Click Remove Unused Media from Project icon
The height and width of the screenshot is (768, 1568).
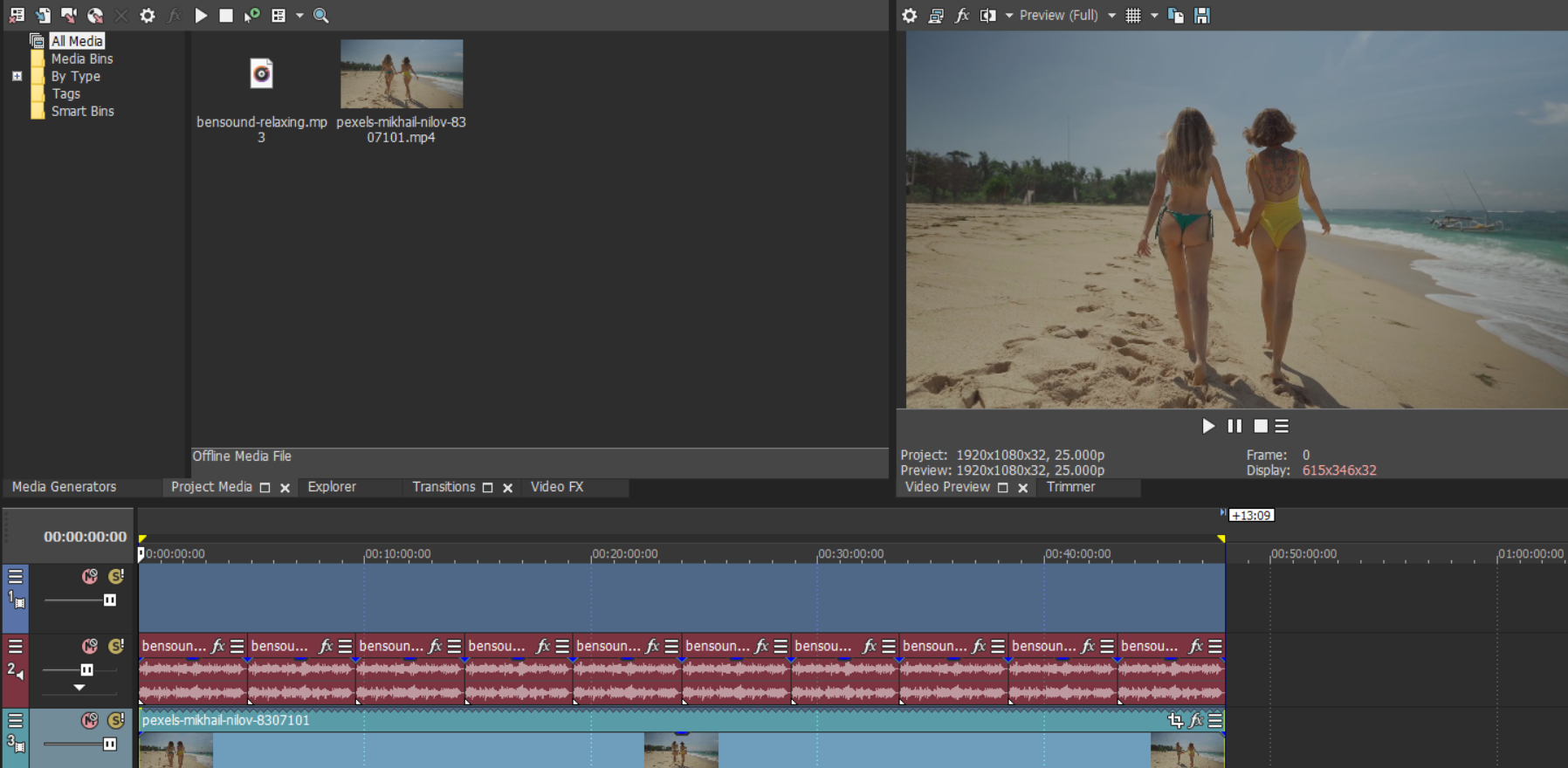click(x=17, y=15)
